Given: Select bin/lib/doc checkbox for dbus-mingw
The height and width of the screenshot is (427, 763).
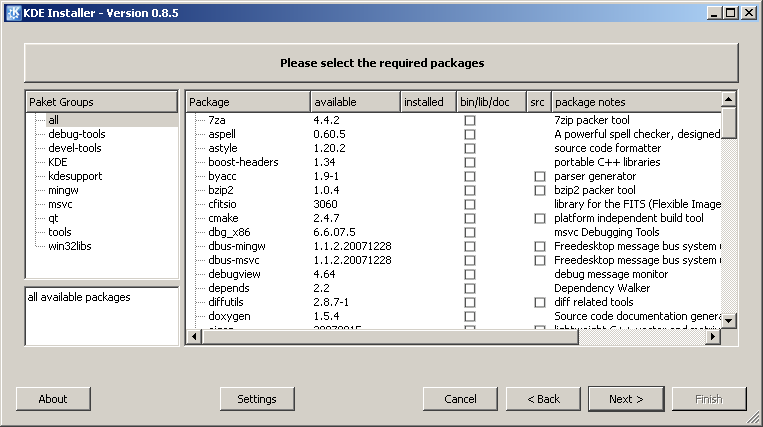Looking at the screenshot, I should tap(470, 247).
